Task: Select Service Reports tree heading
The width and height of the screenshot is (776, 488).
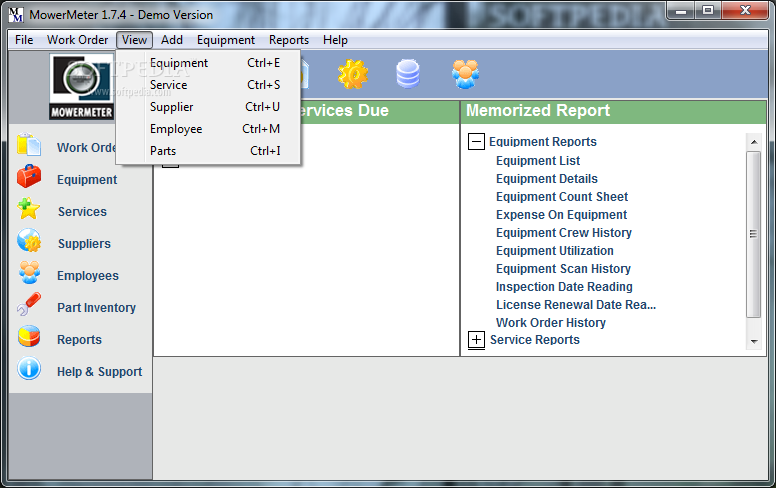Action: [534, 340]
